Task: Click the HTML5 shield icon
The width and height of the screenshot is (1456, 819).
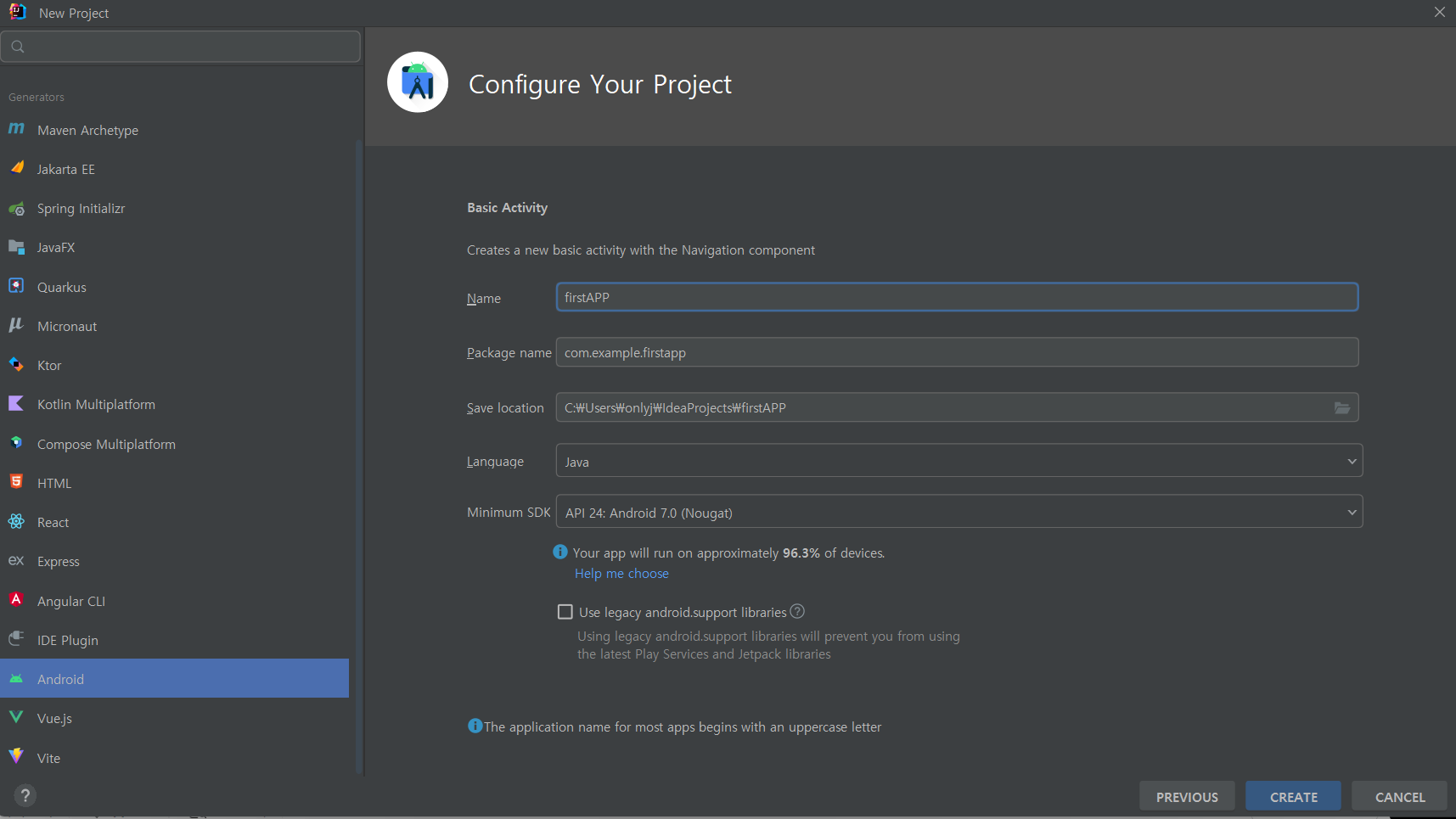Action: click(x=16, y=481)
